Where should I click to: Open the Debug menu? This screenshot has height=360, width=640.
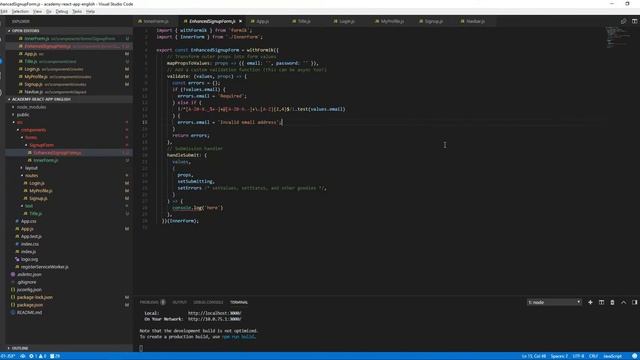[x=62, y=11]
